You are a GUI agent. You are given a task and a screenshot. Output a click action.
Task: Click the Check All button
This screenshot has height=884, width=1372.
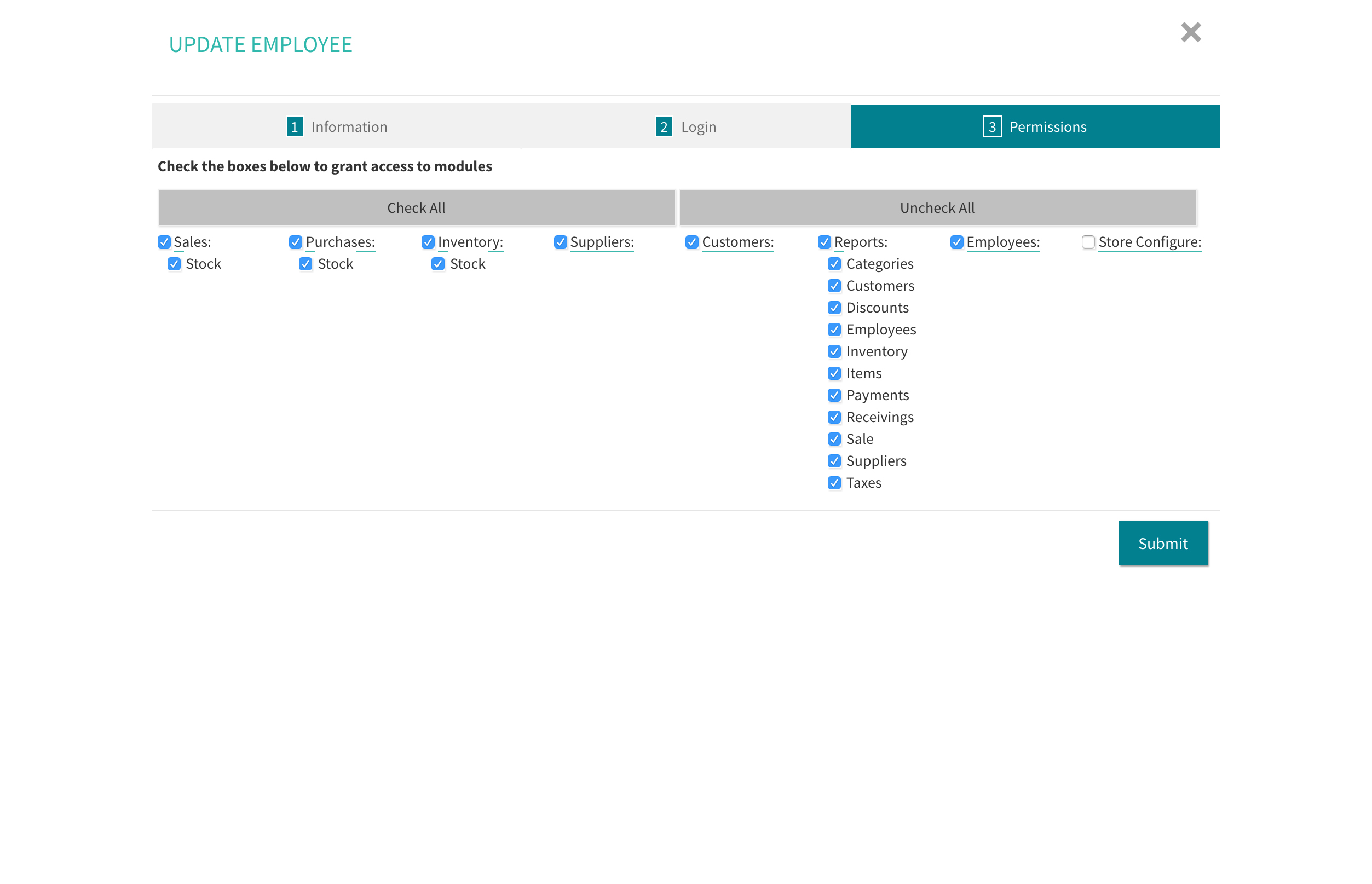416,208
